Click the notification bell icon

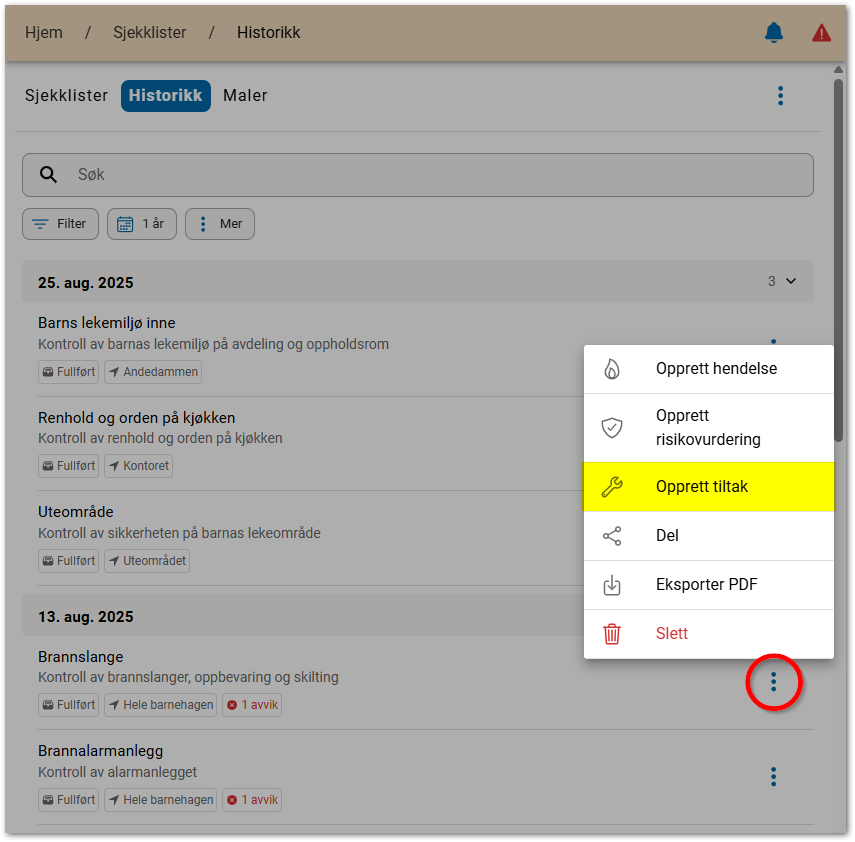[x=773, y=33]
